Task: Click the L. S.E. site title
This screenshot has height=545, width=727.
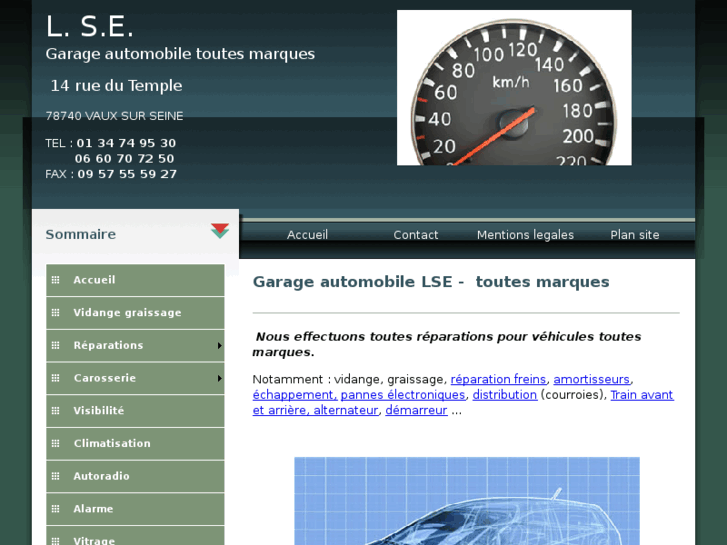Action: pyautogui.click(x=89, y=26)
